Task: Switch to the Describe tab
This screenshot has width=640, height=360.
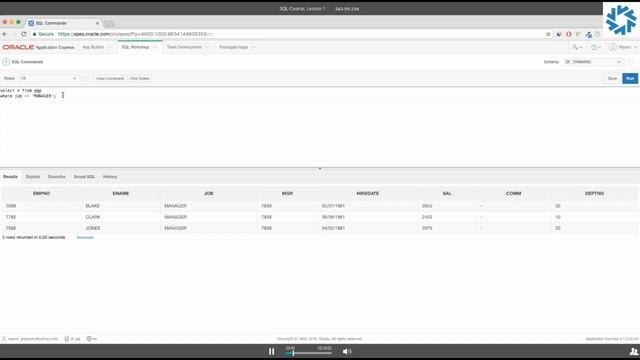Action: pos(57,177)
